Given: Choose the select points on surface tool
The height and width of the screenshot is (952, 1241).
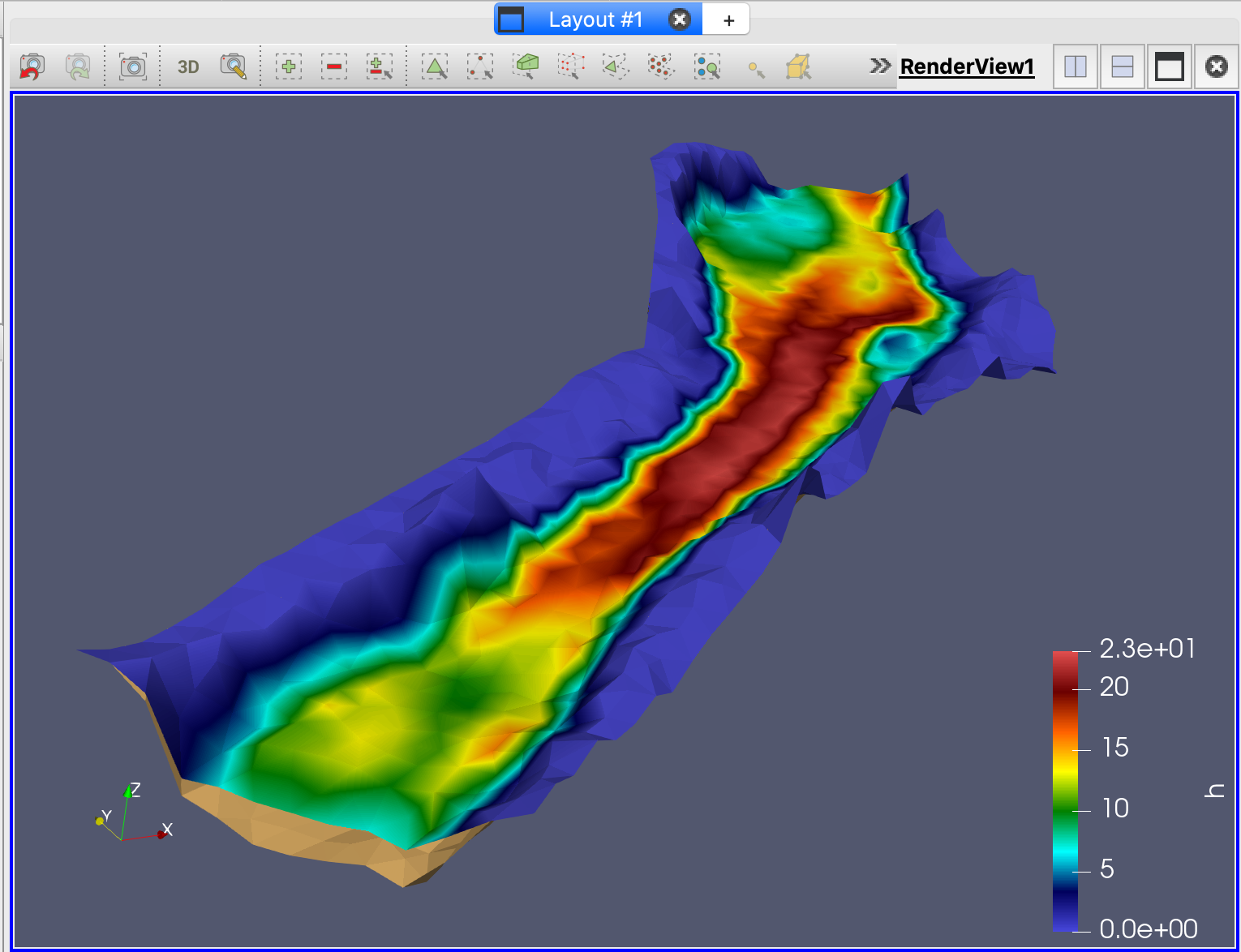Looking at the screenshot, I should pos(480,66).
